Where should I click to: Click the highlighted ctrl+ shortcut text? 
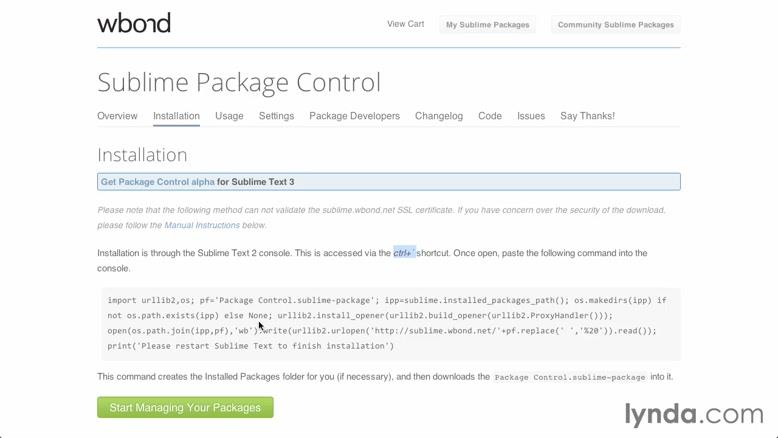403,253
